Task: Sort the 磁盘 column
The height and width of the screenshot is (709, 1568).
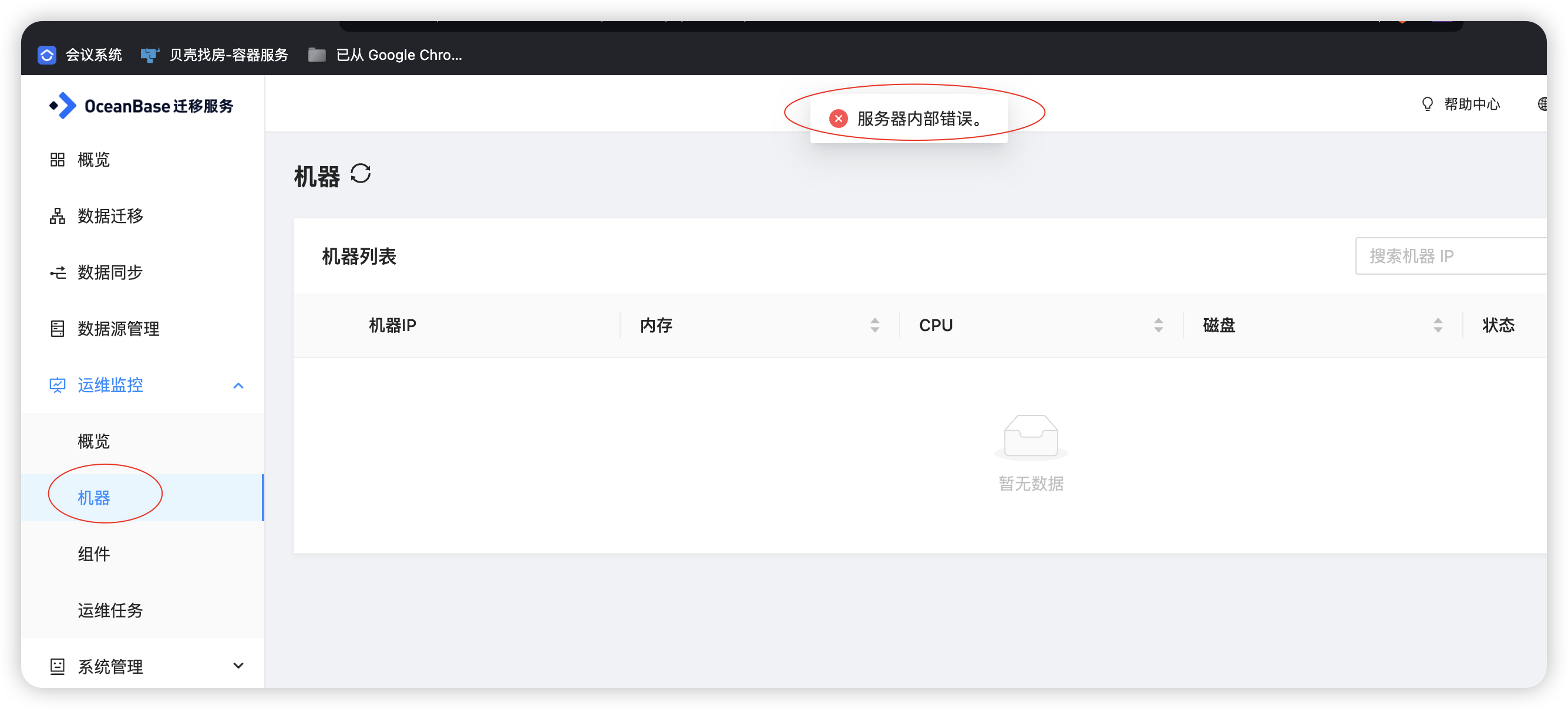Action: [x=1438, y=326]
